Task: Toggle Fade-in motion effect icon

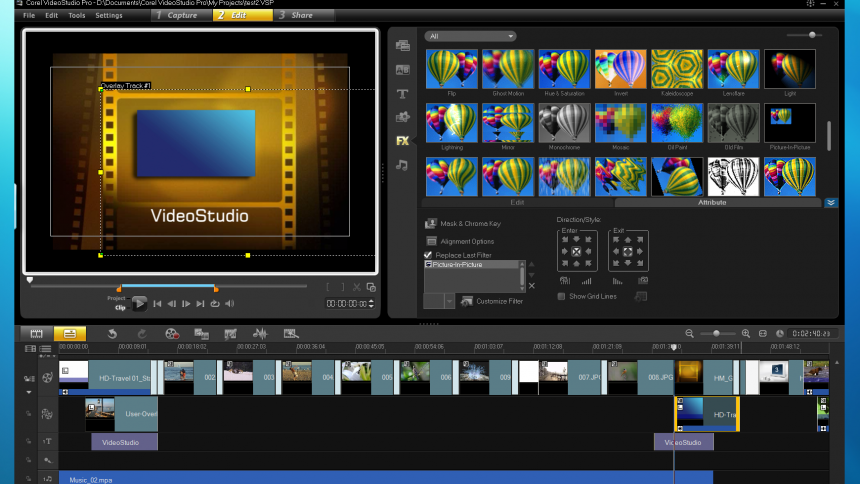Action: tap(587, 281)
